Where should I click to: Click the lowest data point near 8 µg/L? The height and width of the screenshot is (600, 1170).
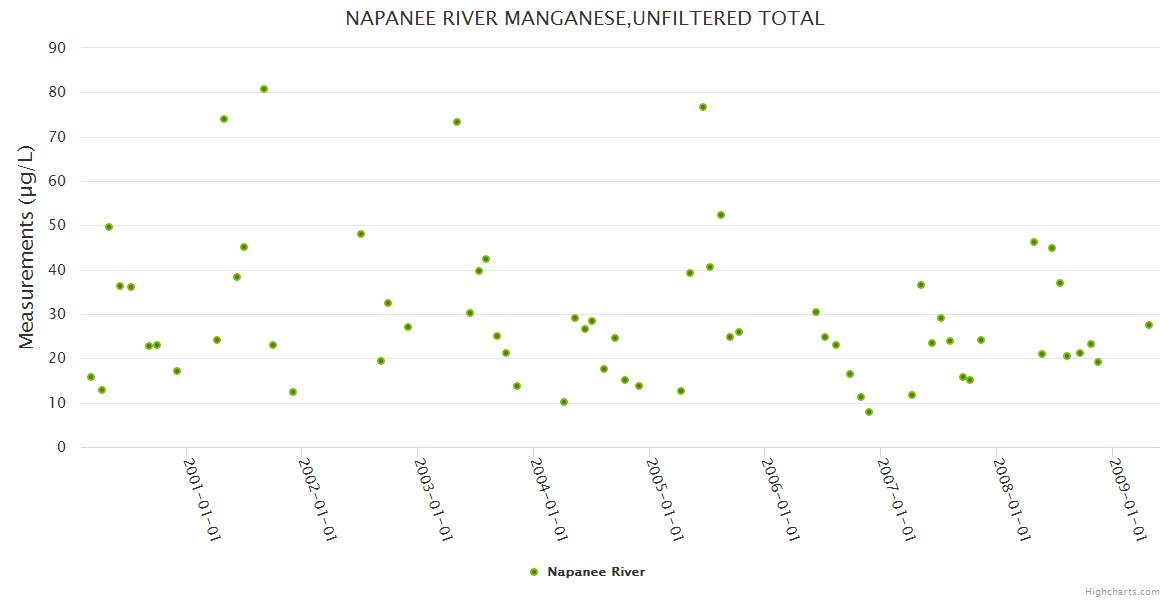point(869,412)
